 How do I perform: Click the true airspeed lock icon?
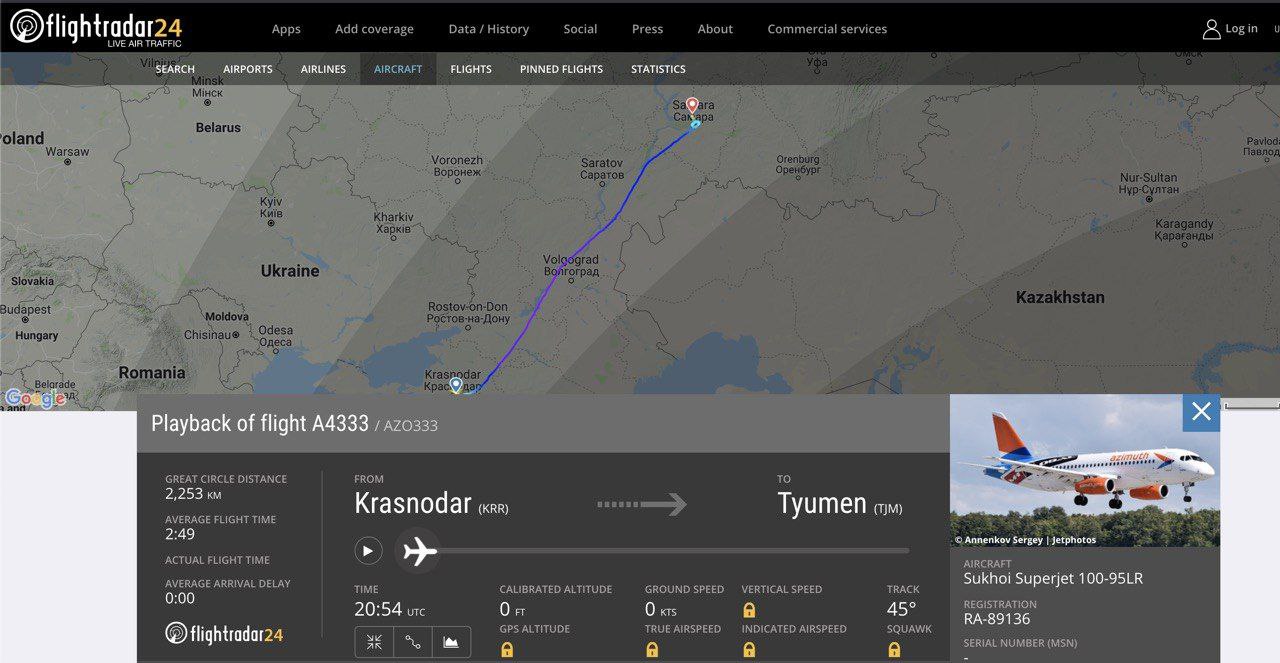[x=652, y=650]
